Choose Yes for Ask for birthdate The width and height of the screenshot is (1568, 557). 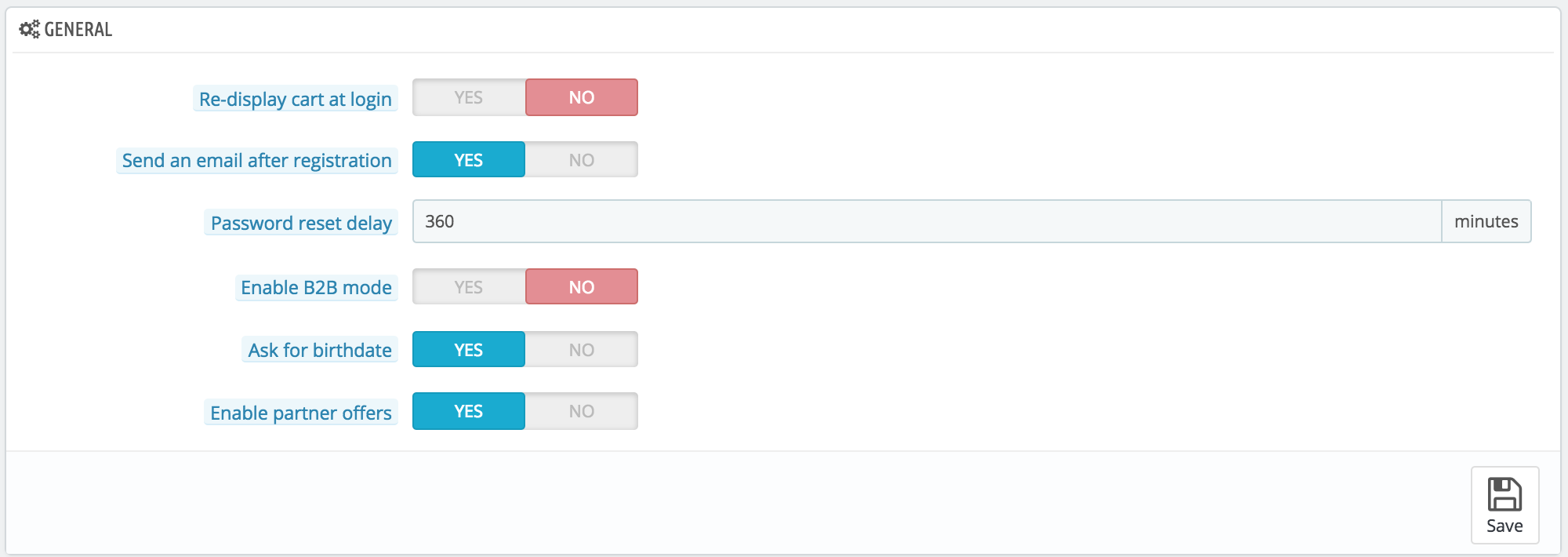(x=469, y=350)
